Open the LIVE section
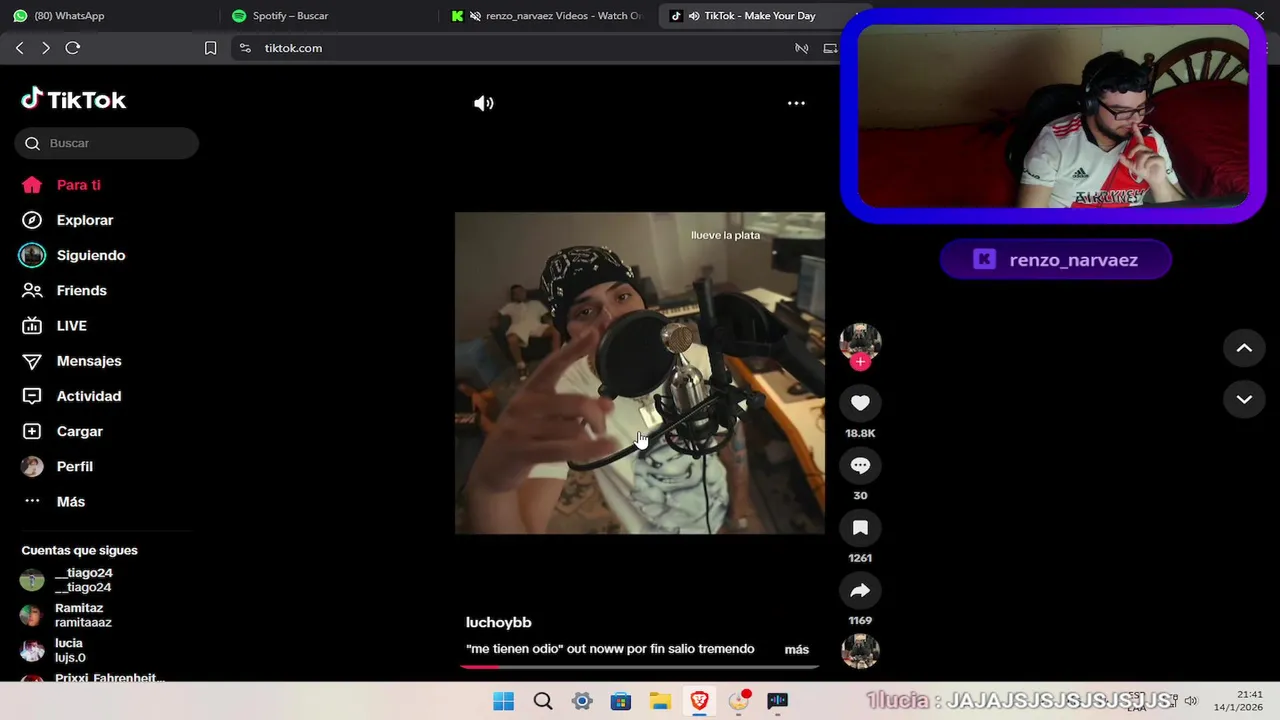The height and width of the screenshot is (720, 1280). coord(55,326)
